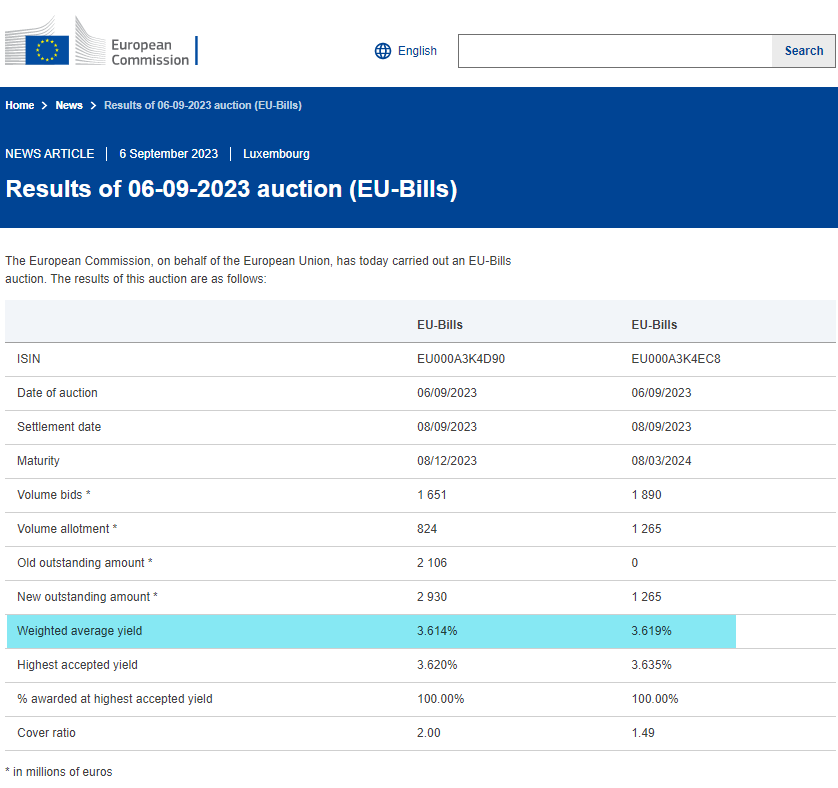Screen dimensions: 838x788
Task: Select weighted average yield '3.619%'
Action: pyautogui.click(x=651, y=631)
